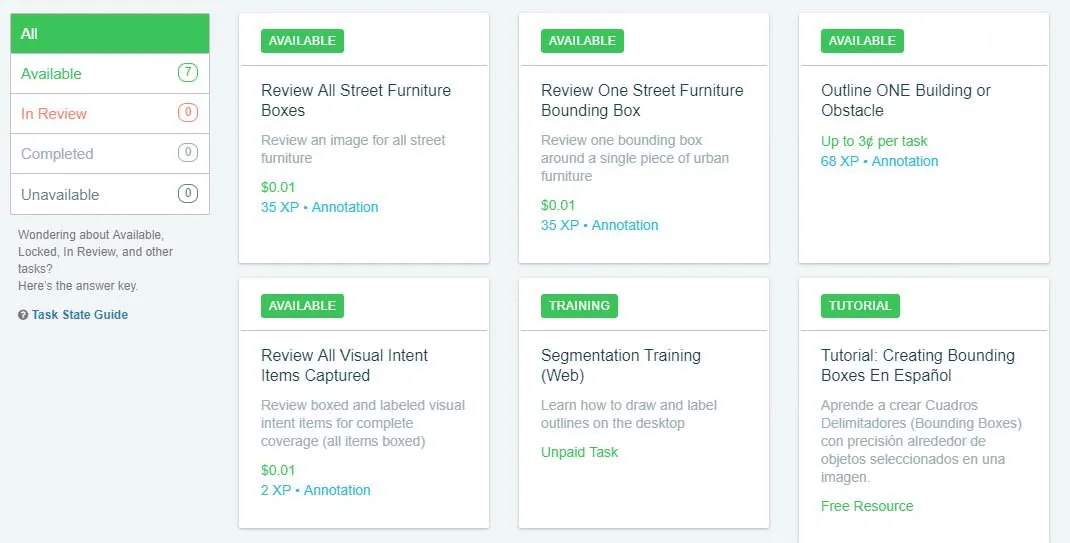Click $0.01 price on Review All Street Furniture
The image size is (1070, 543).
(x=278, y=188)
